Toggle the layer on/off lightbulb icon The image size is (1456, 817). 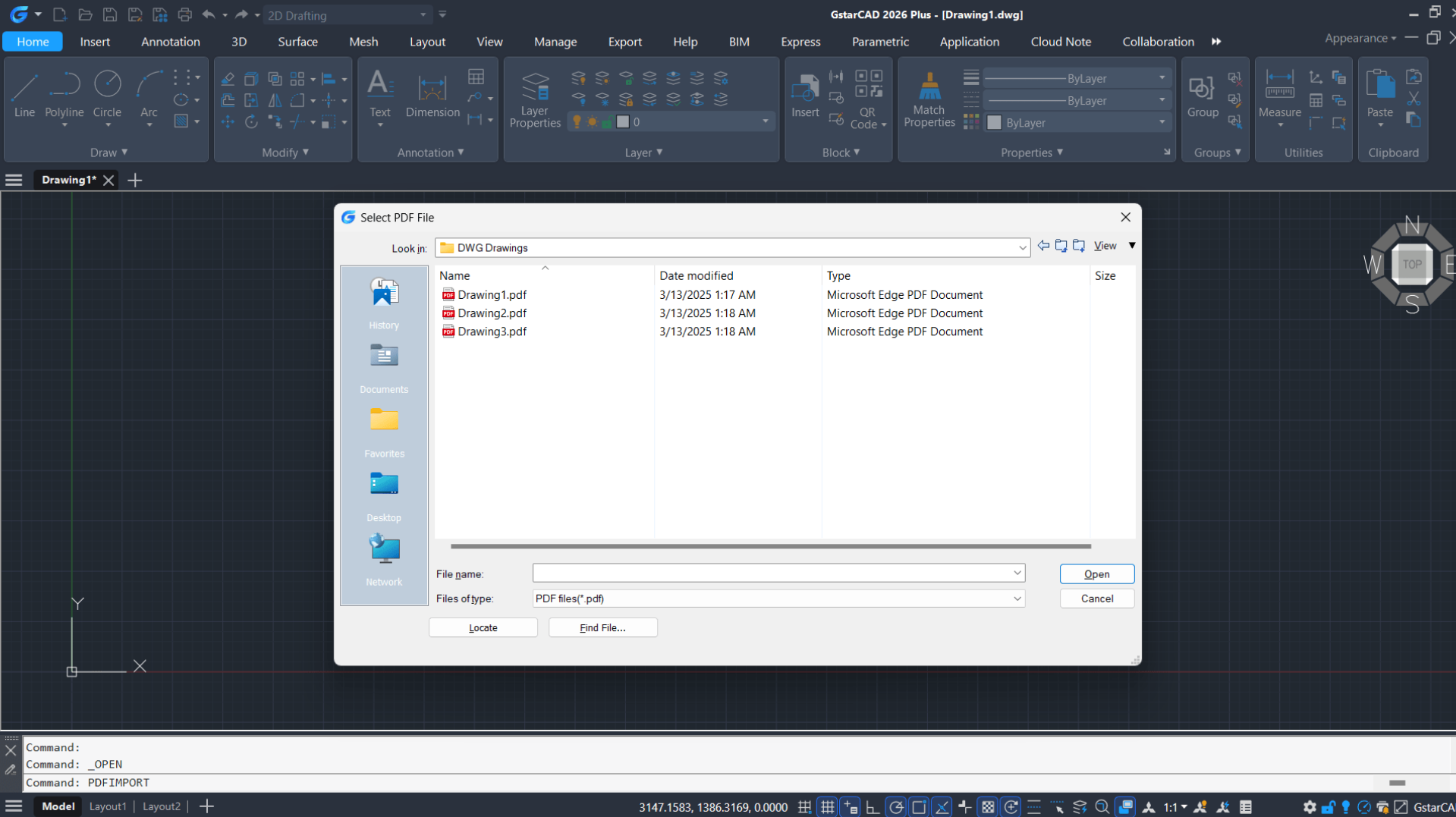[577, 122]
